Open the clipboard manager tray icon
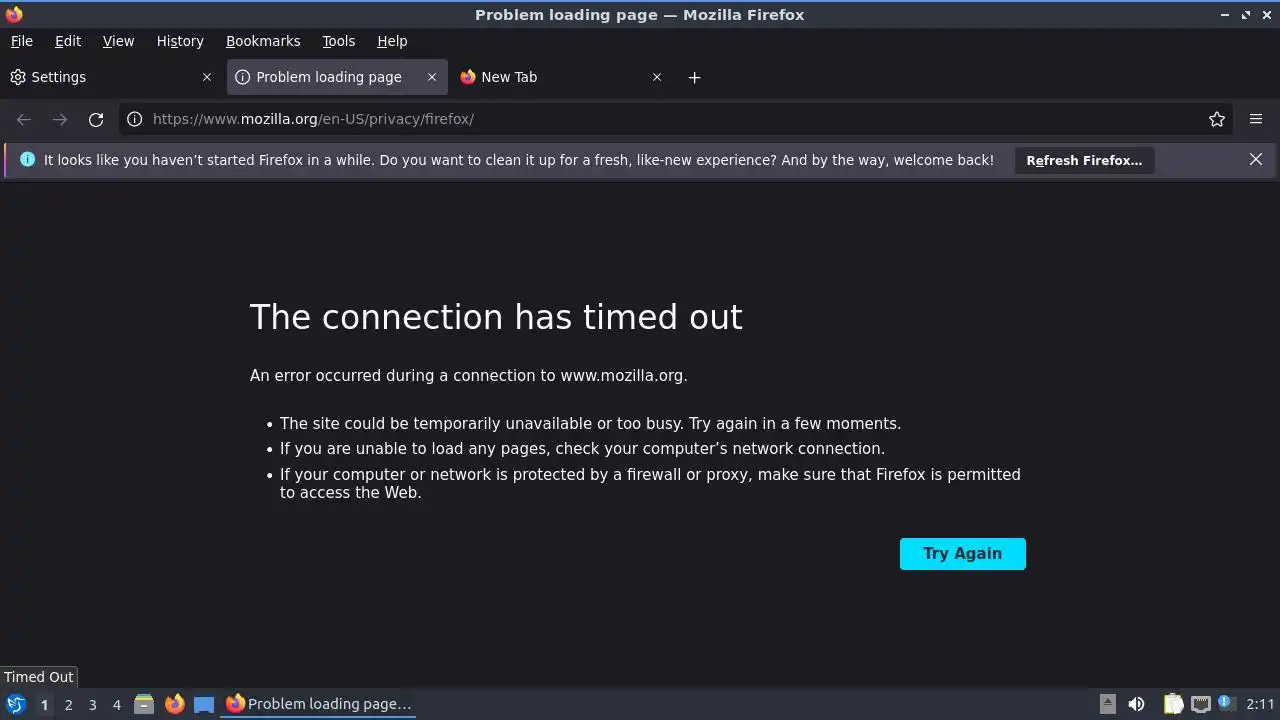The image size is (1280, 720). pyautogui.click(x=1174, y=704)
